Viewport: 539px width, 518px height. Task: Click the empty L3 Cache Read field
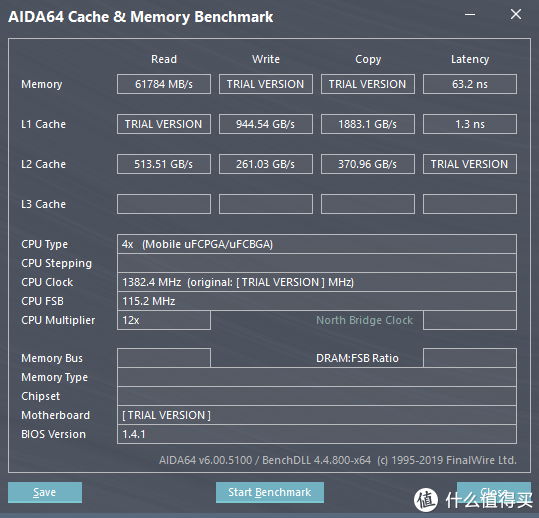coord(164,204)
